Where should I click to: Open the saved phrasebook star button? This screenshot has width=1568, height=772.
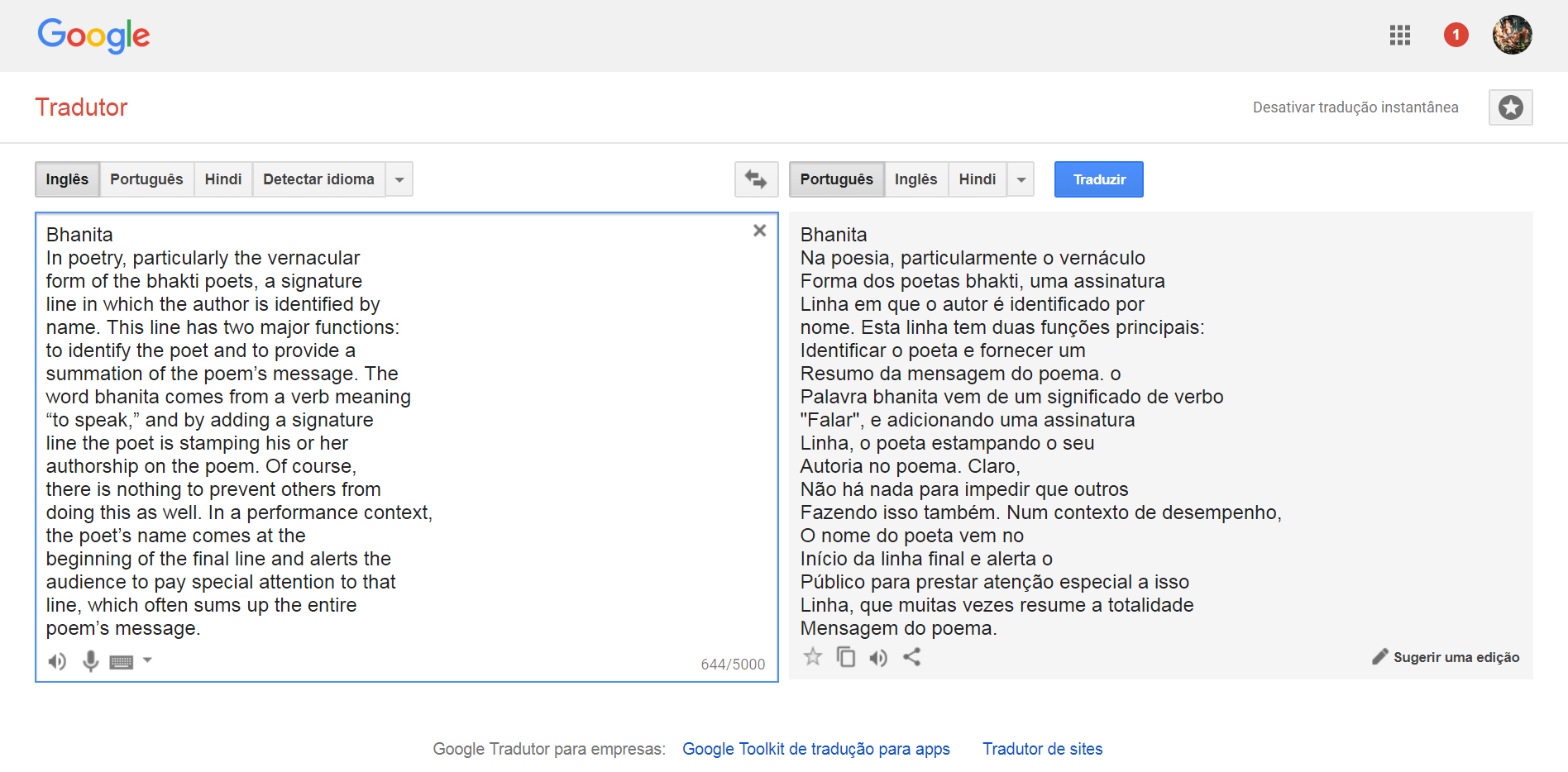(1510, 107)
